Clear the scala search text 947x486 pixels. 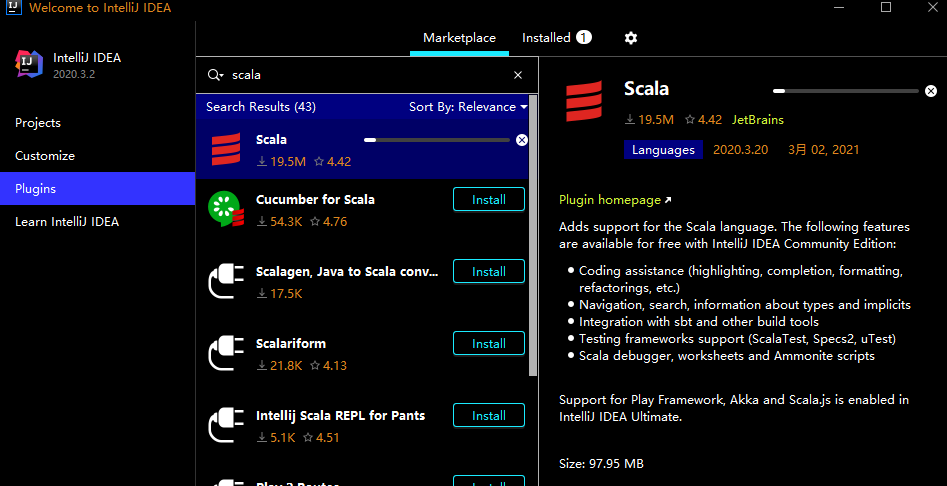tap(518, 75)
